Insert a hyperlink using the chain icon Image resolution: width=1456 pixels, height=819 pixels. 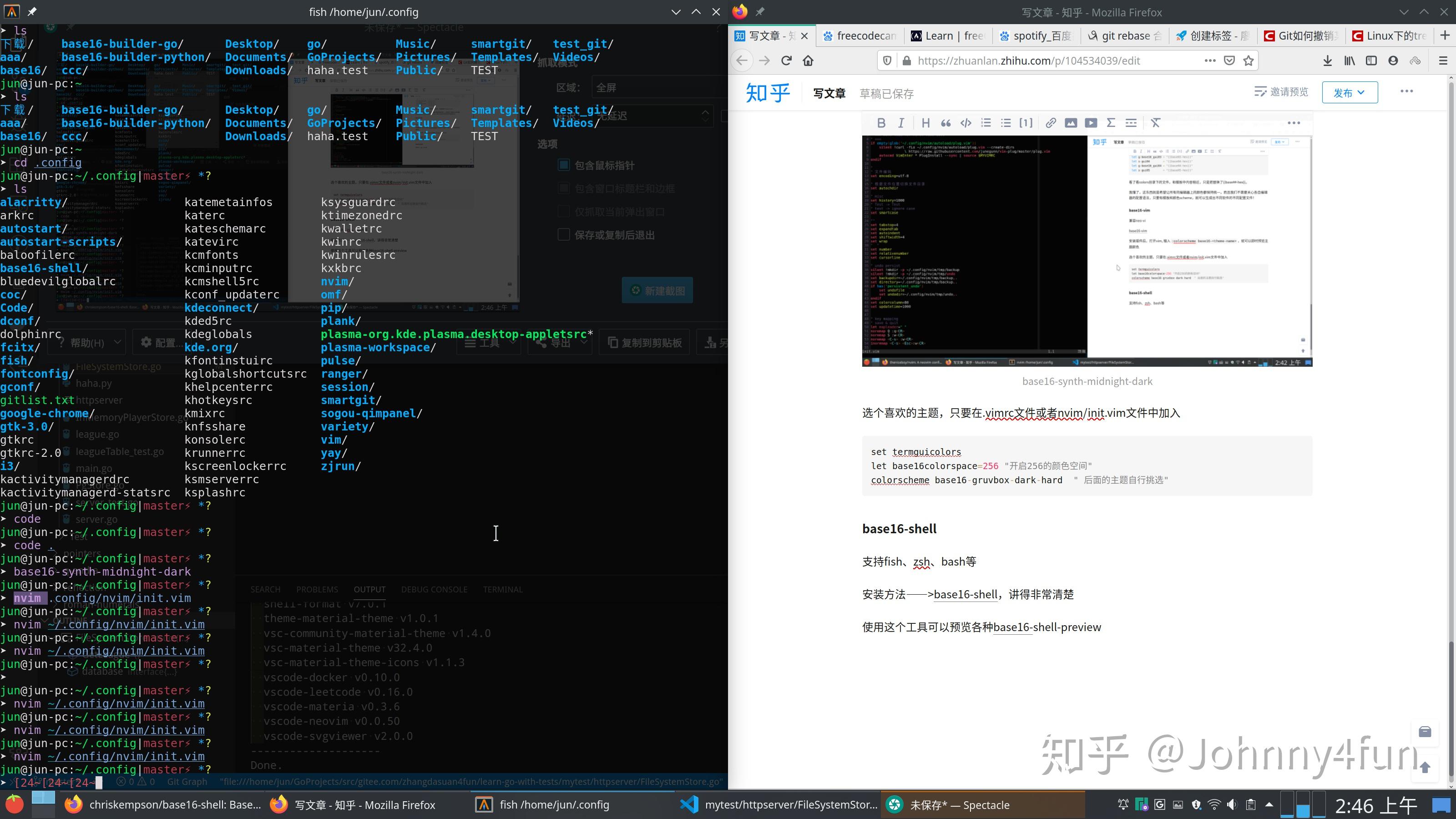pyautogui.click(x=1050, y=123)
